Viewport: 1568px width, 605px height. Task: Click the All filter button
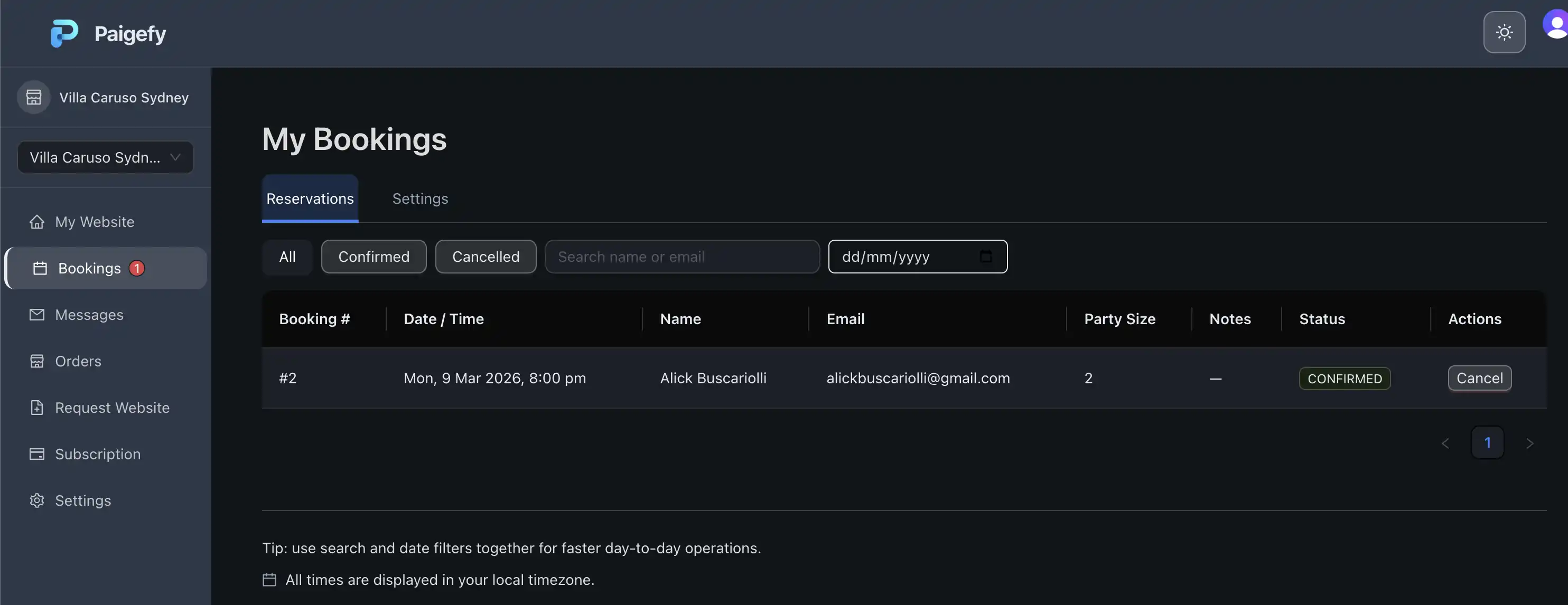[x=287, y=256]
